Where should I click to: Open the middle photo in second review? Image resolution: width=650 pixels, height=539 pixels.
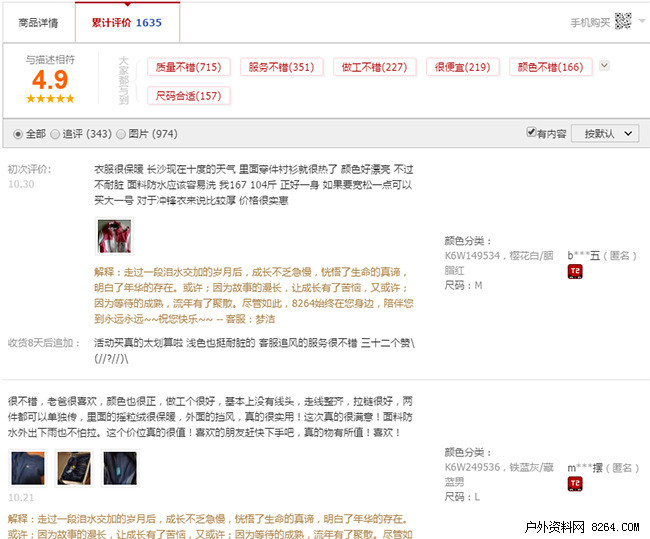(x=72, y=468)
